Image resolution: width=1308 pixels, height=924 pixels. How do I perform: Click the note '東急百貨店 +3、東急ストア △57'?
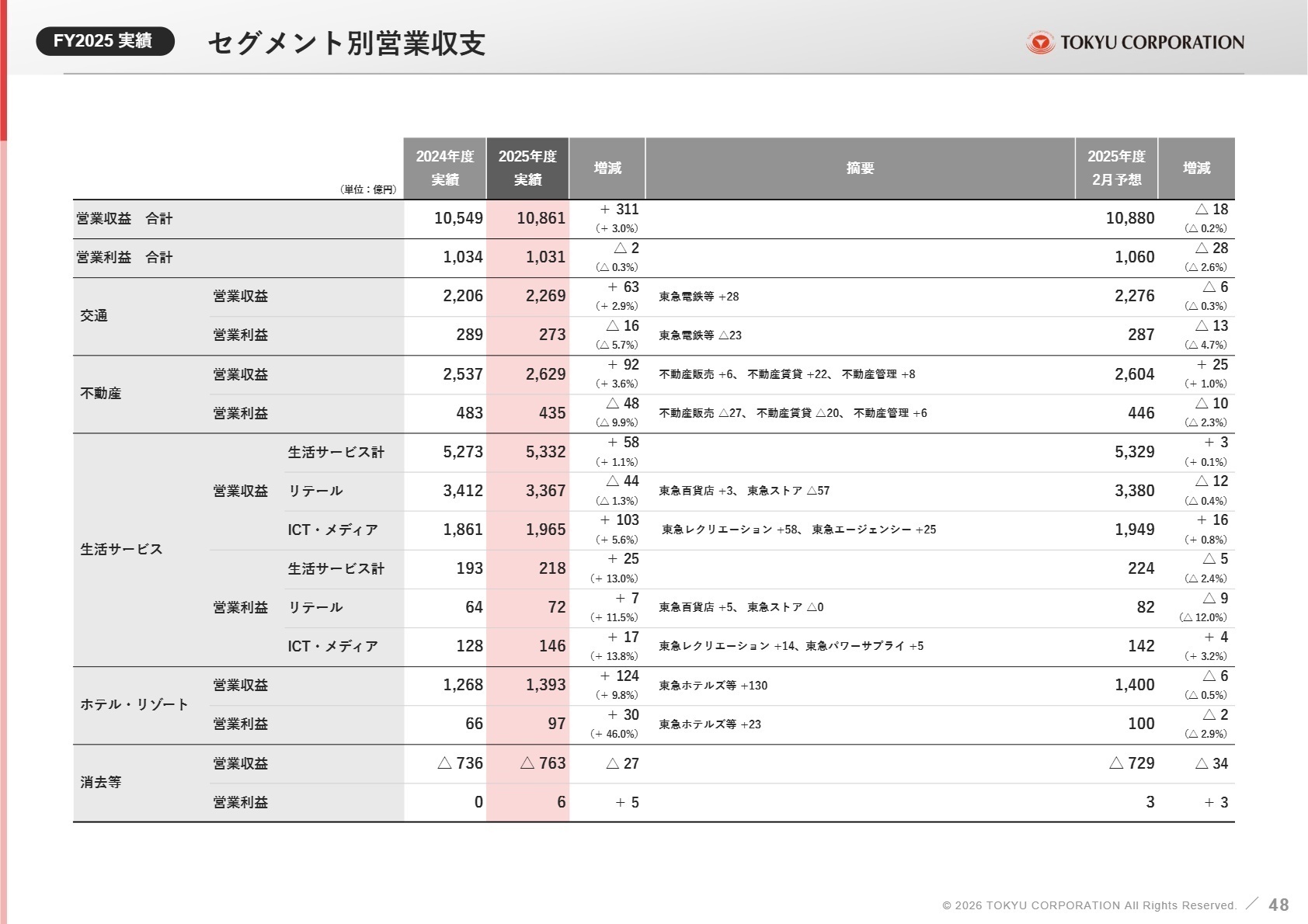point(744,491)
